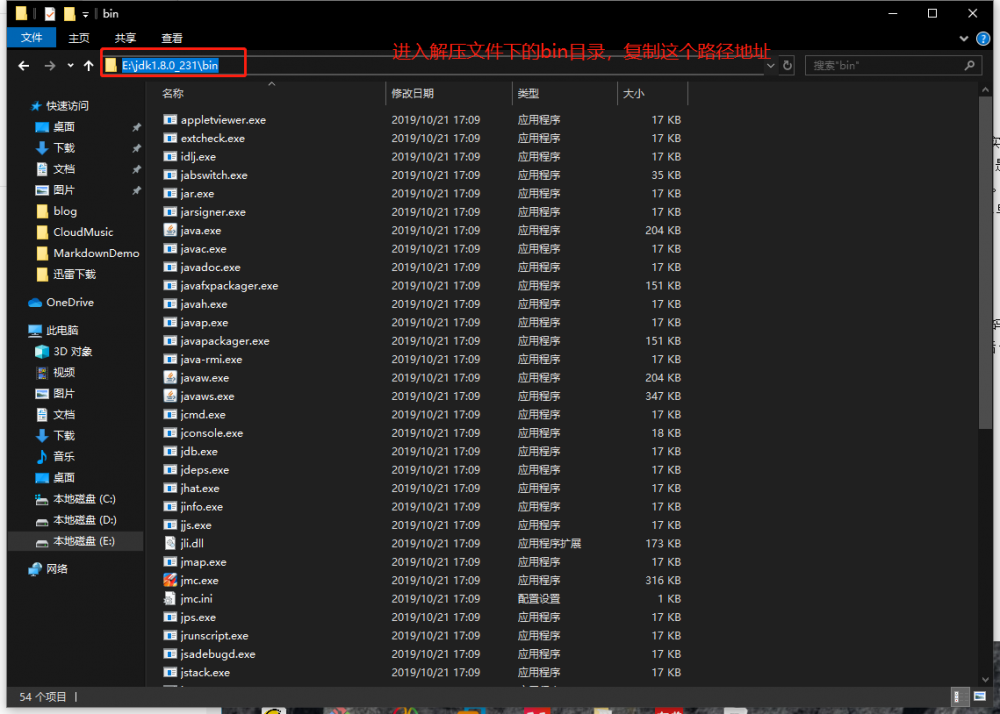The height and width of the screenshot is (714, 1000).
Task: Open the 文件 menu tab
Action: [x=31, y=38]
